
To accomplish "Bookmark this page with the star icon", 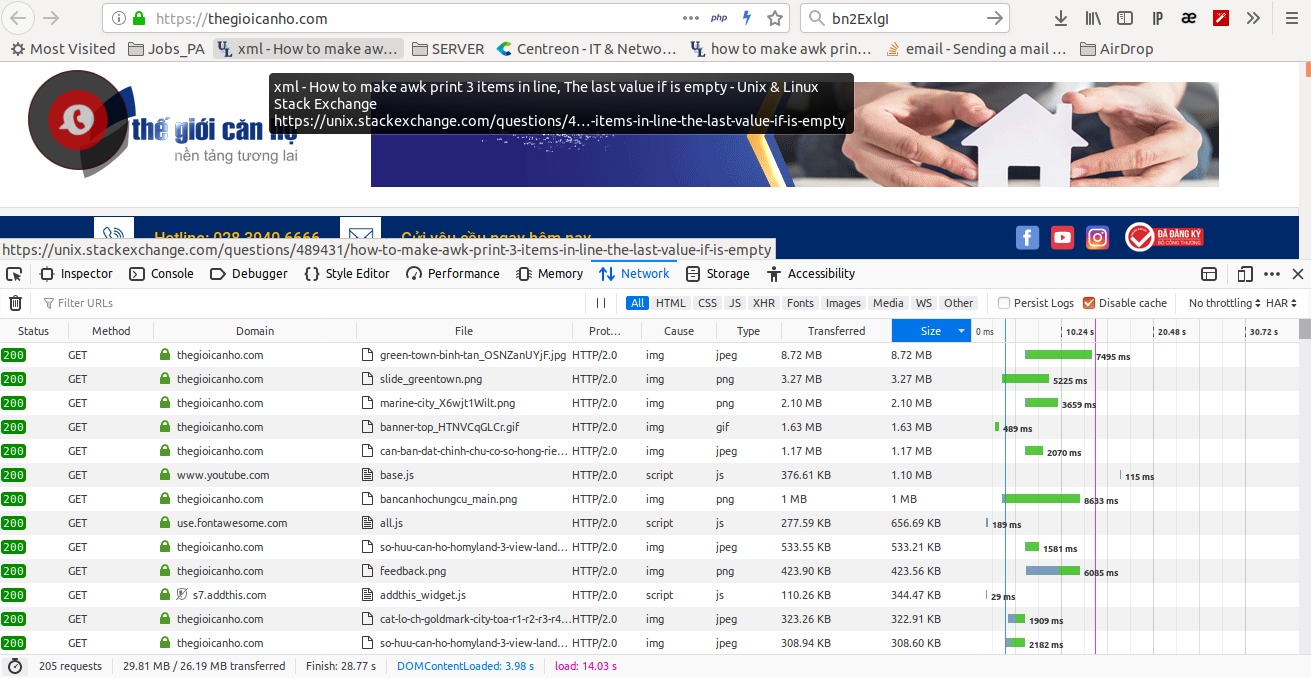I will tap(775, 18).
